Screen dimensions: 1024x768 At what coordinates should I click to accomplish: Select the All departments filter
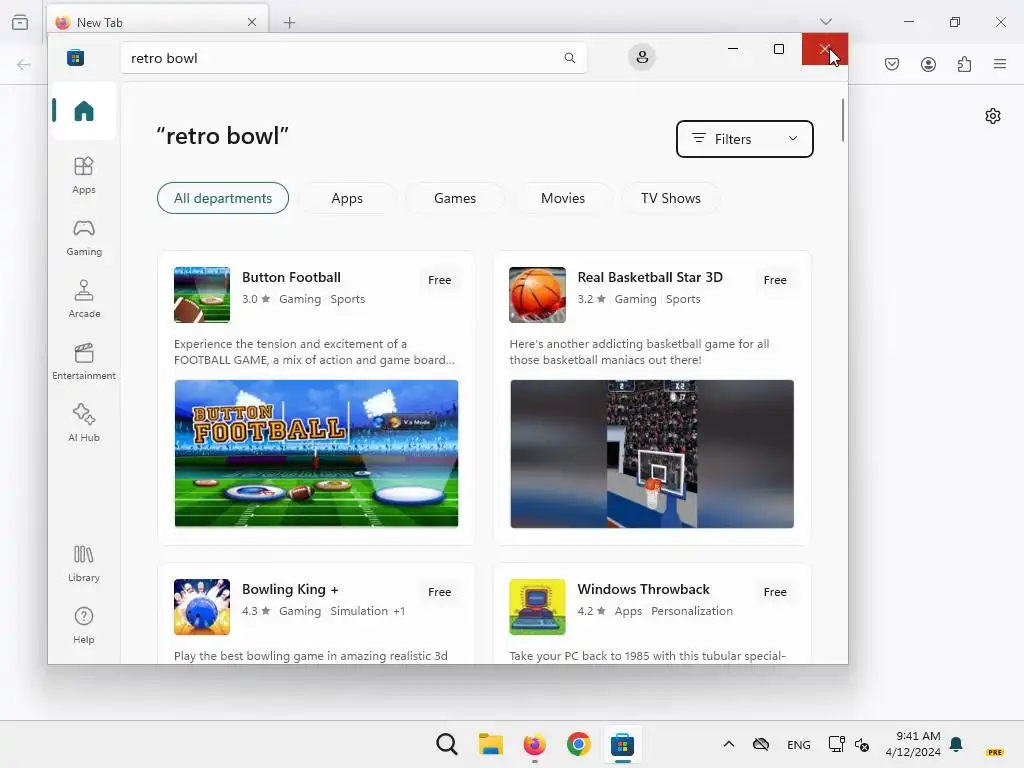223,198
